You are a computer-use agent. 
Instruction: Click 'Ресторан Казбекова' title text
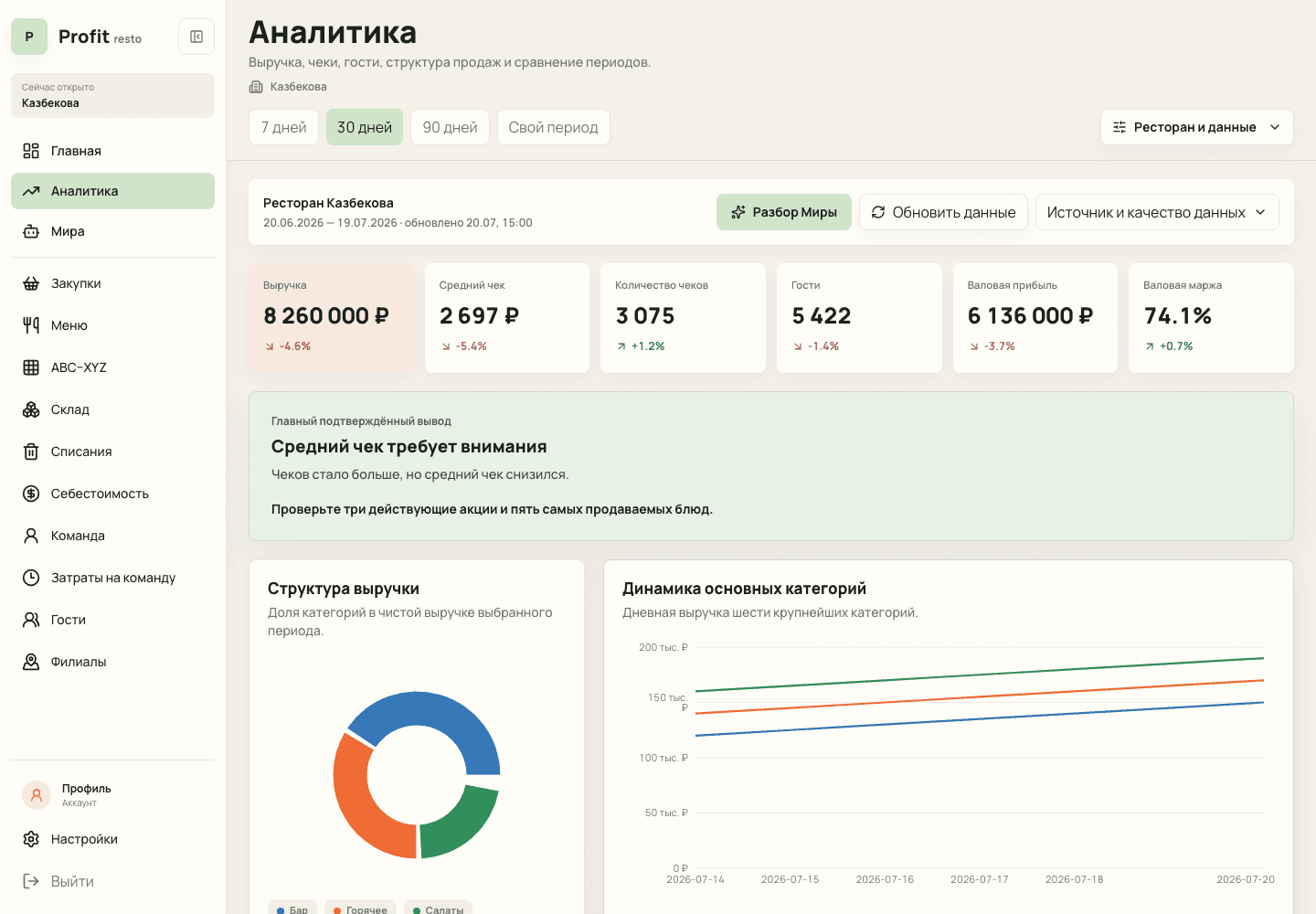tap(328, 203)
